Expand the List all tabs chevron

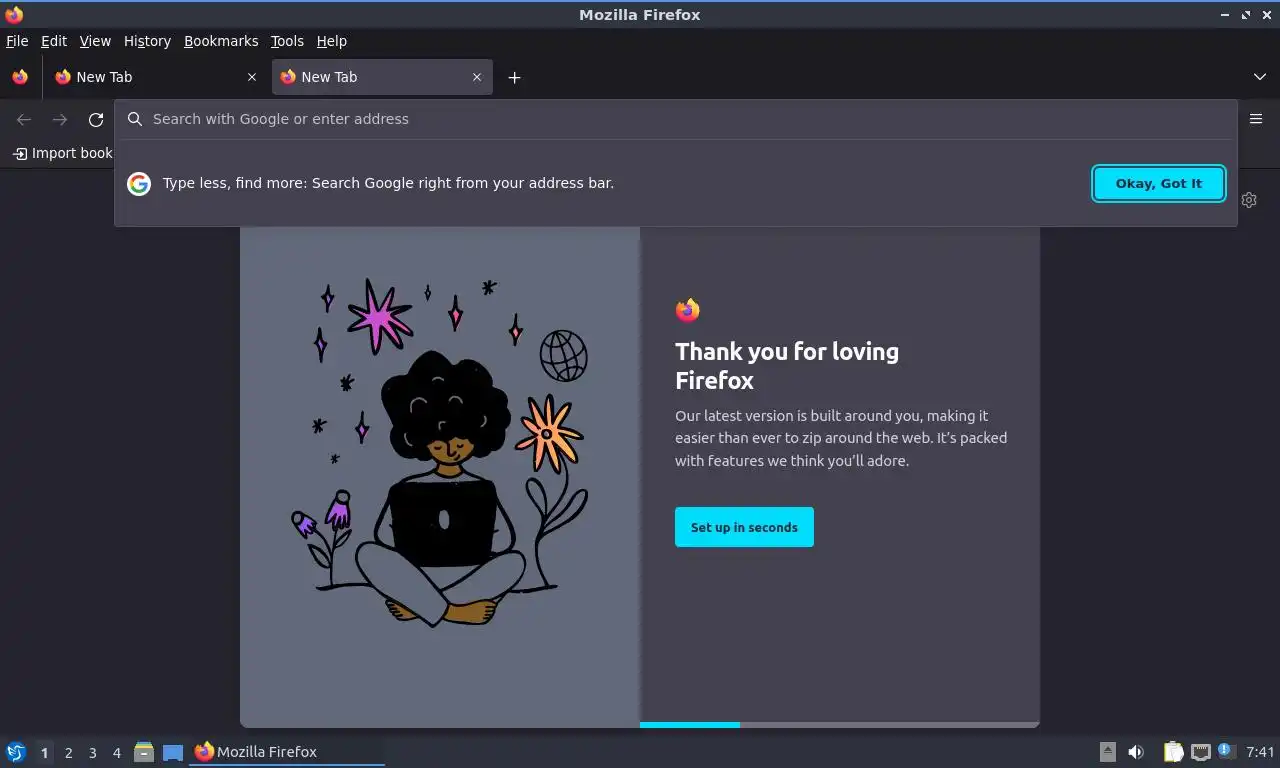pos(1260,77)
